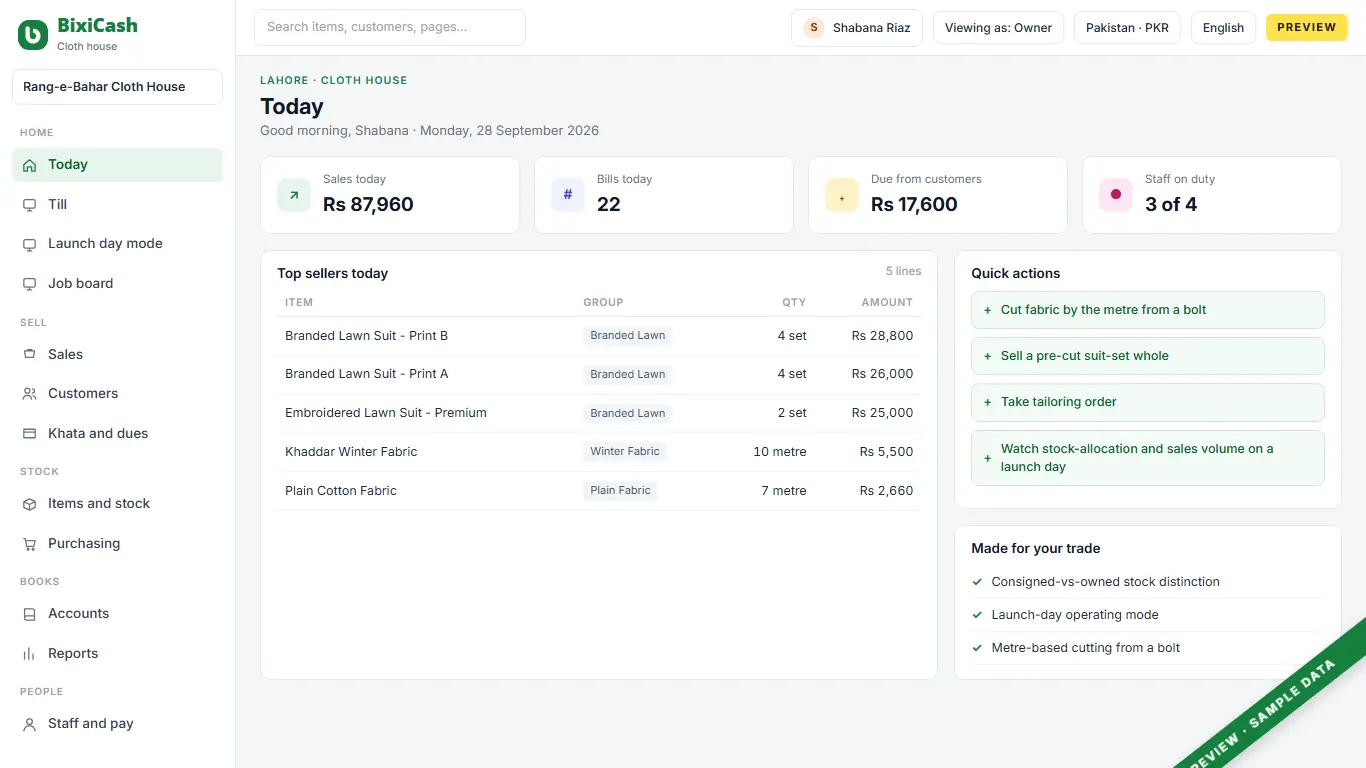Open the Viewing as: Owner role selector
The height and width of the screenshot is (768, 1366).
[x=998, y=28]
